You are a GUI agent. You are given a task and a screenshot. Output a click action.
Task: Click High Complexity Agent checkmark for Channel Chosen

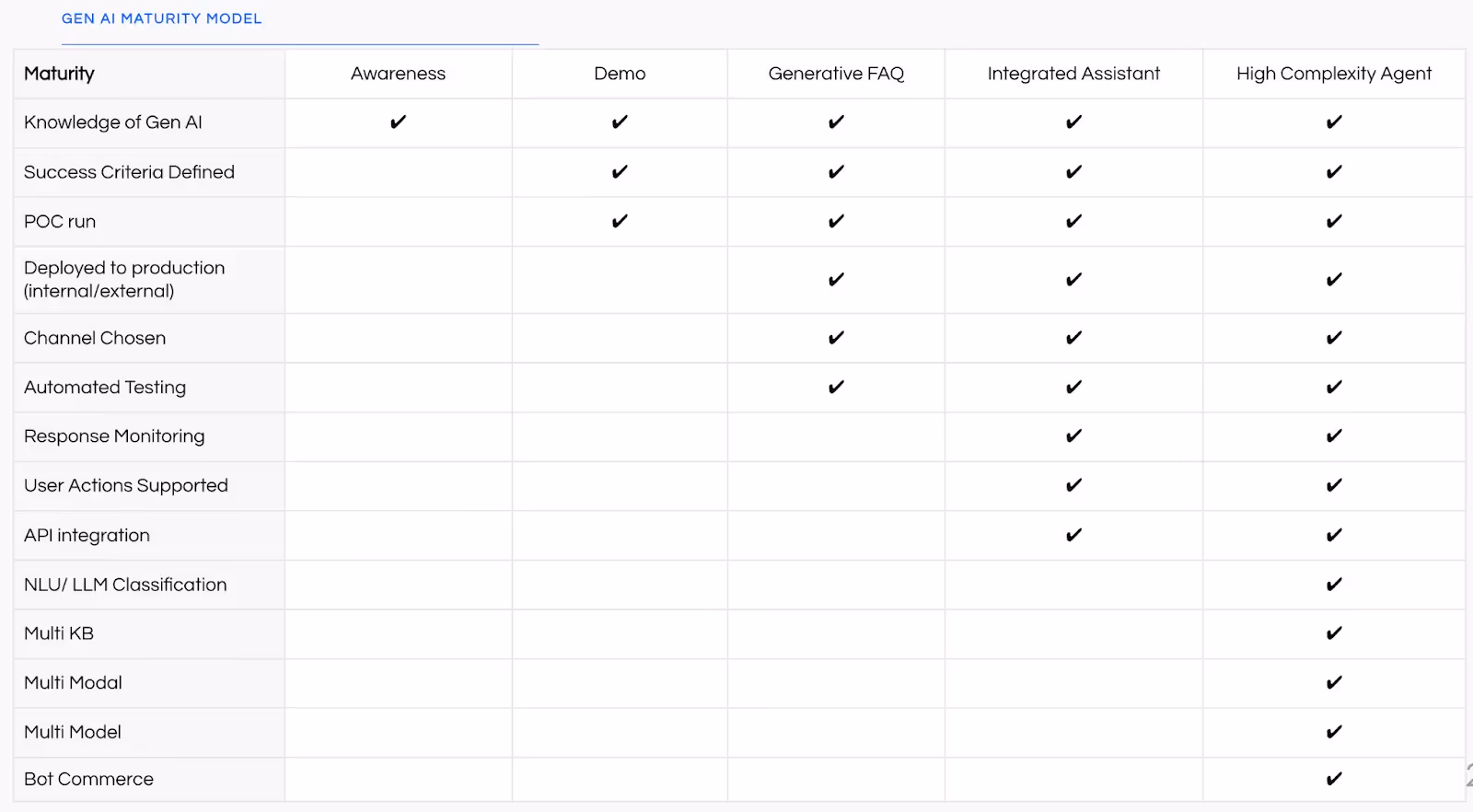point(1334,338)
